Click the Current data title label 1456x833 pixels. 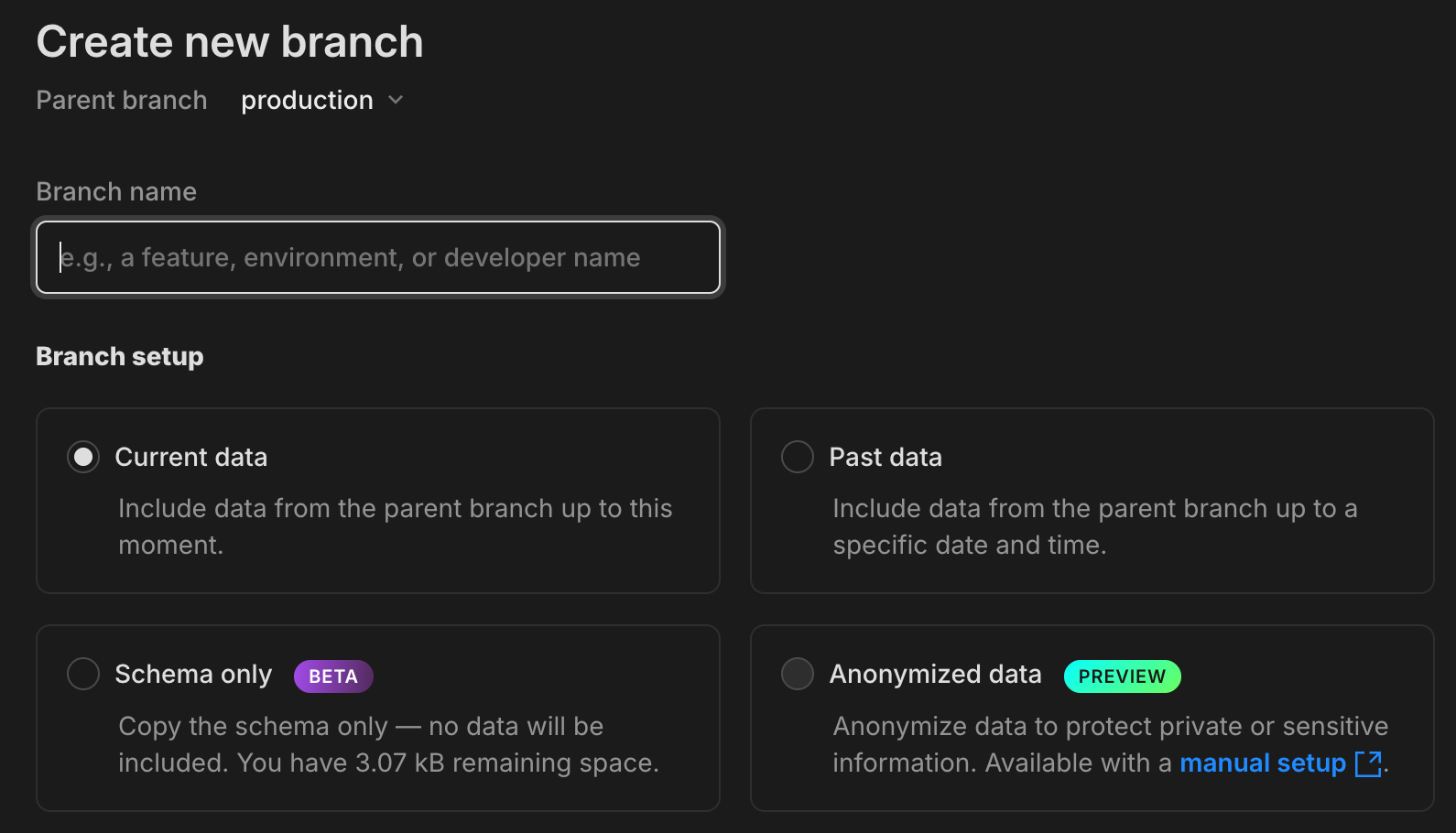click(x=191, y=457)
